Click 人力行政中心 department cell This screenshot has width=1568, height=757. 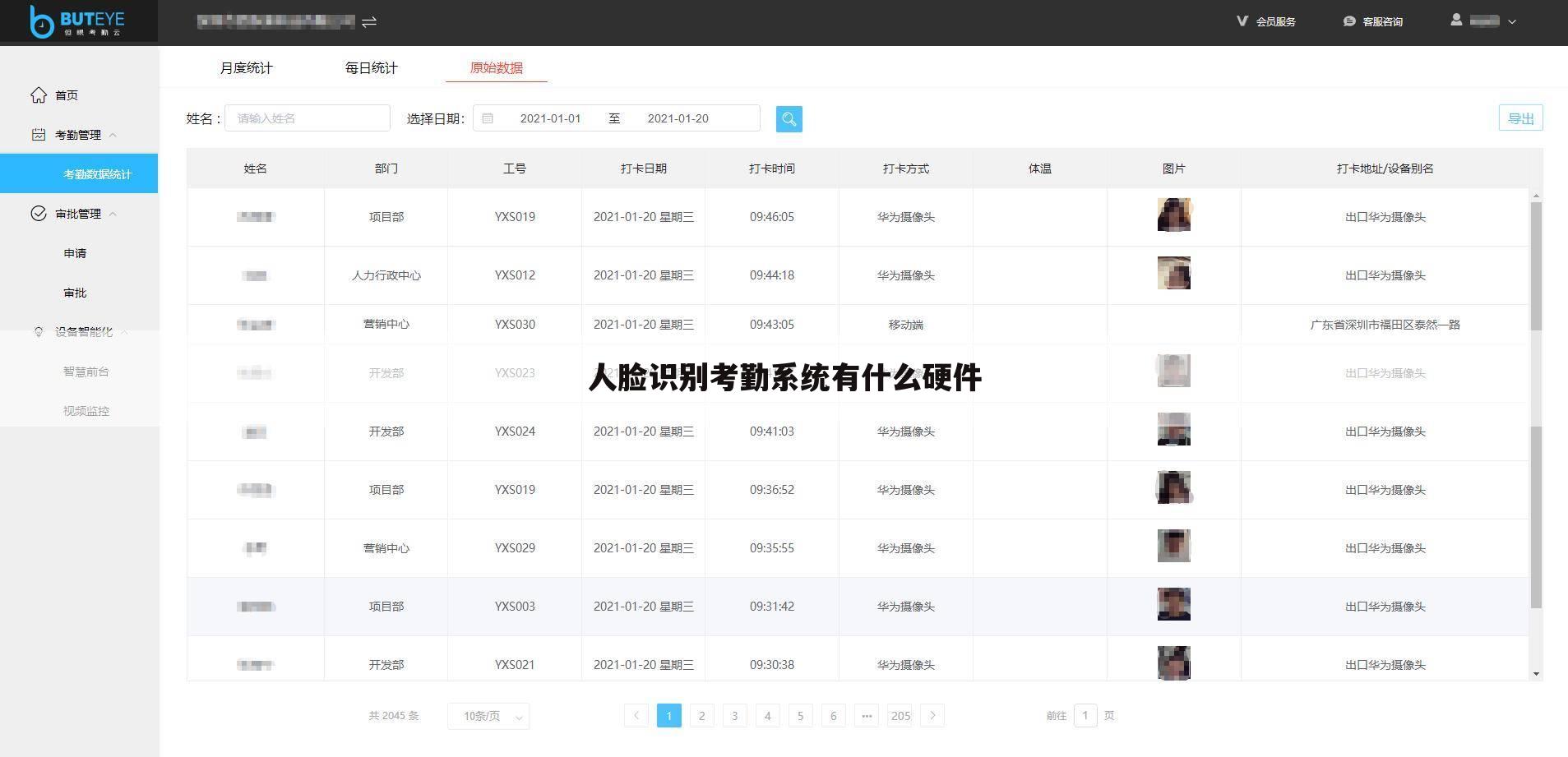pyautogui.click(x=386, y=275)
